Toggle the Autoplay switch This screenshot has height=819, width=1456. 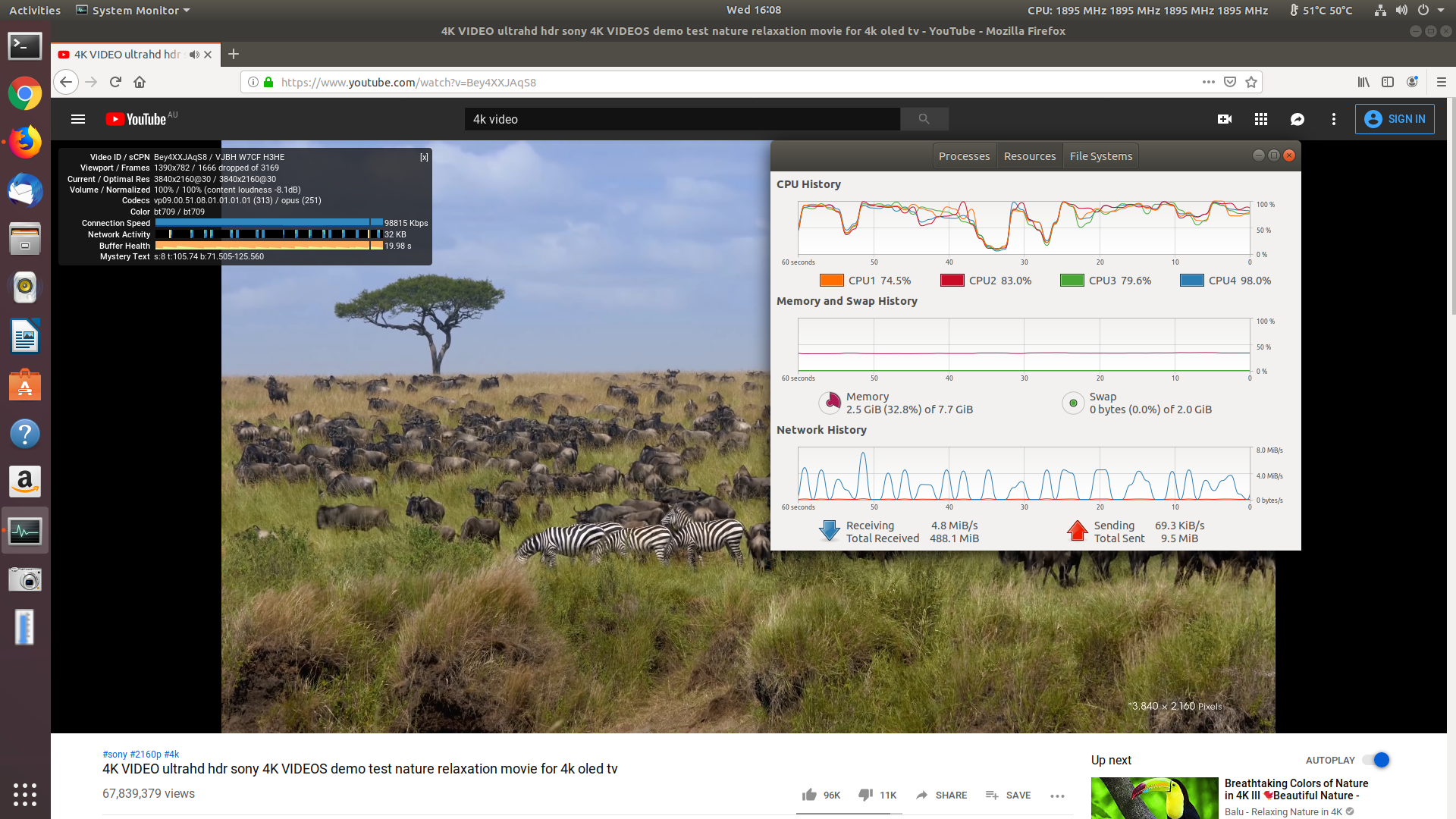[1376, 760]
